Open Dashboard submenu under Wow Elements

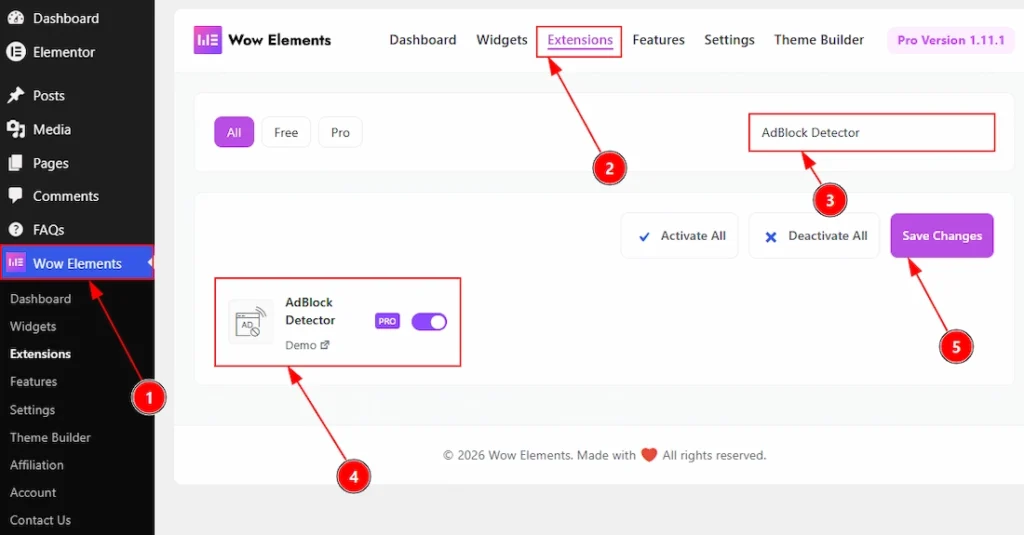tap(40, 299)
